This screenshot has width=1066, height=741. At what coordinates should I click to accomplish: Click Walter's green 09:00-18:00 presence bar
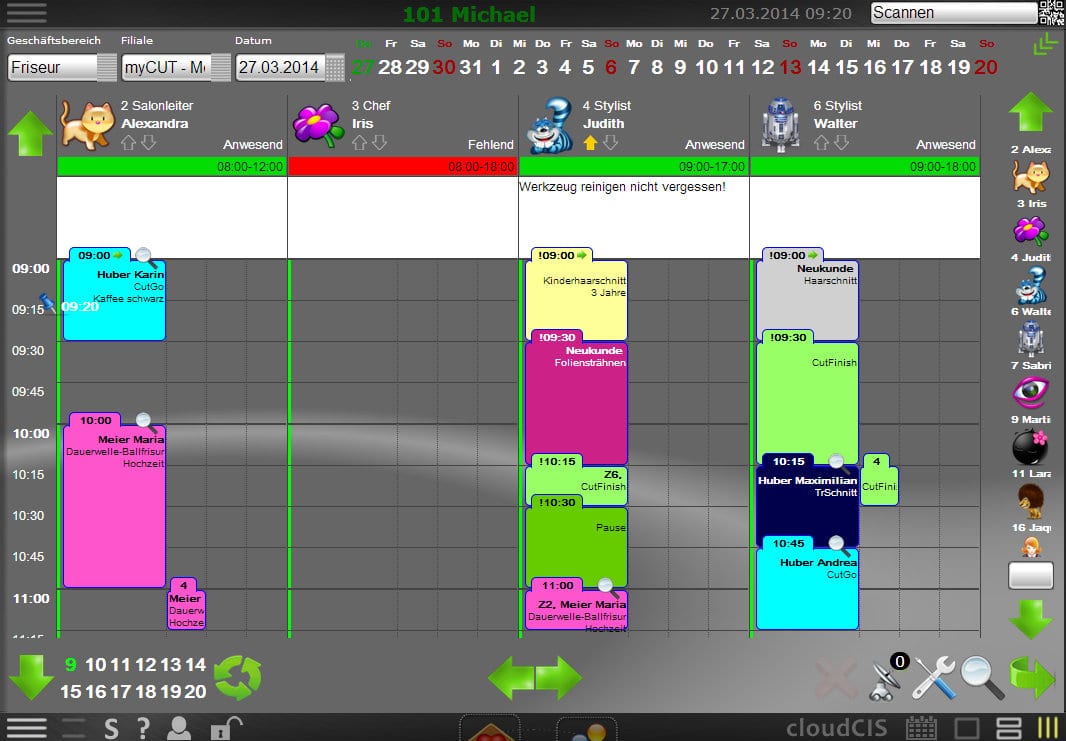865,167
